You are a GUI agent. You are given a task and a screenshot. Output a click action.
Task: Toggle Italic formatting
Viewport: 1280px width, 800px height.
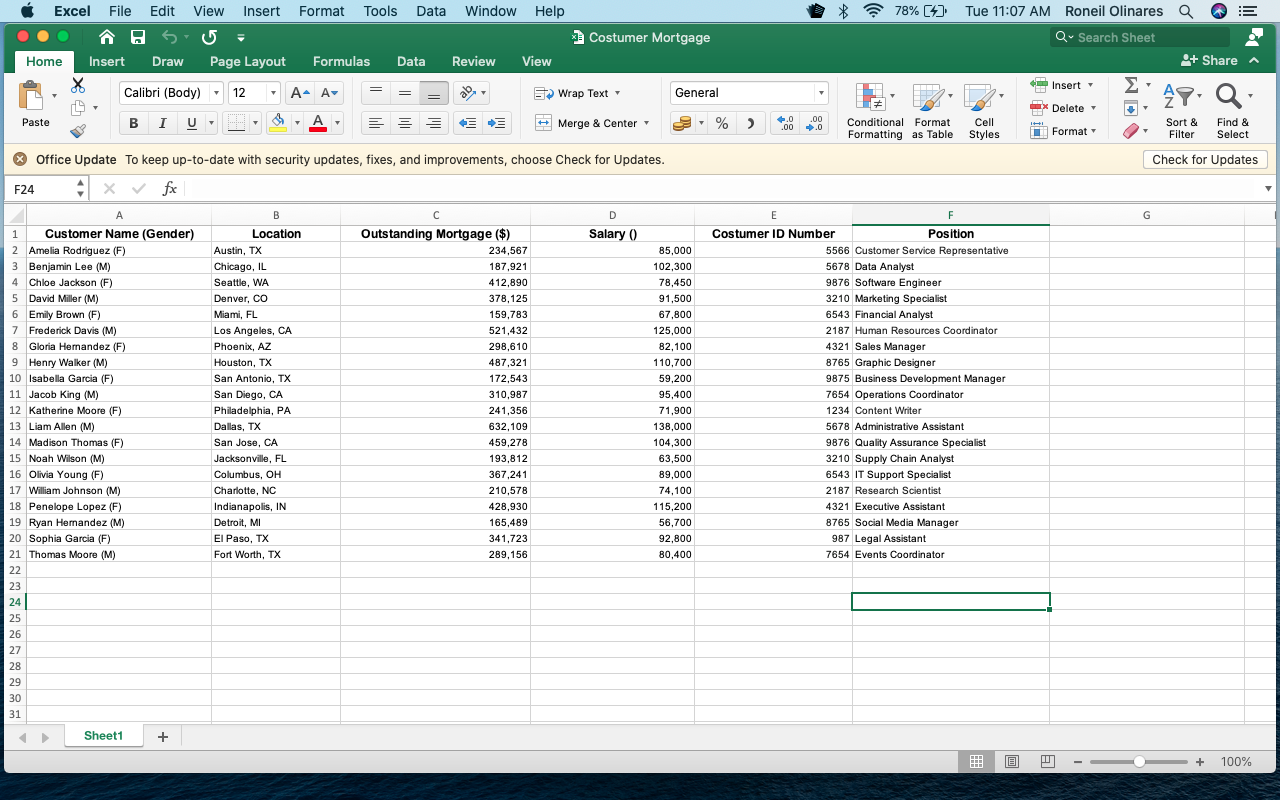(x=162, y=123)
